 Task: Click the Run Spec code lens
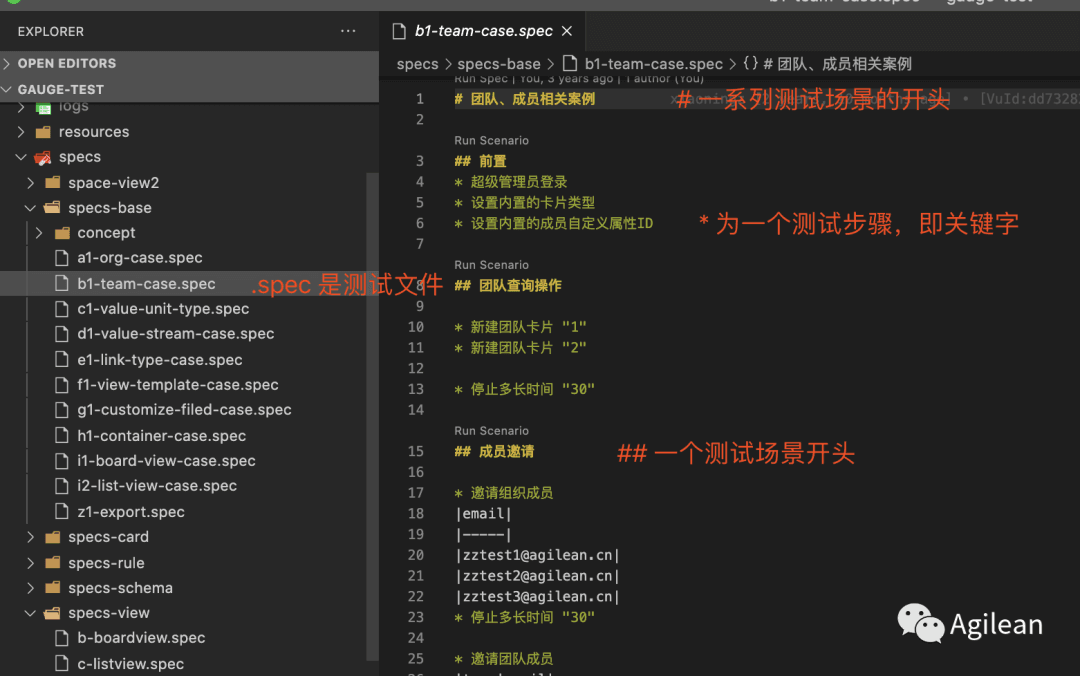481,79
